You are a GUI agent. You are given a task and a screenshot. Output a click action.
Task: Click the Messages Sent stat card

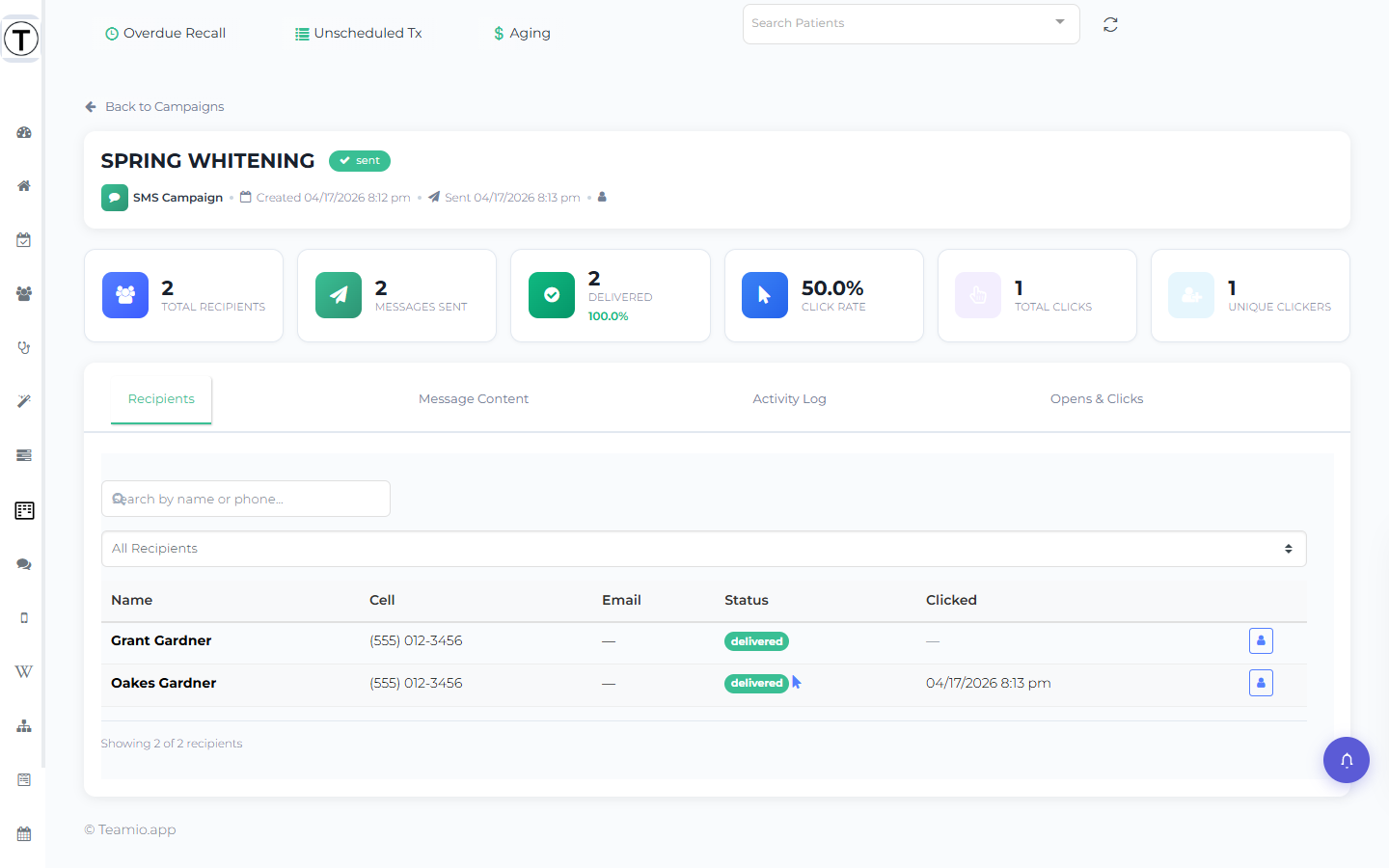coord(396,296)
